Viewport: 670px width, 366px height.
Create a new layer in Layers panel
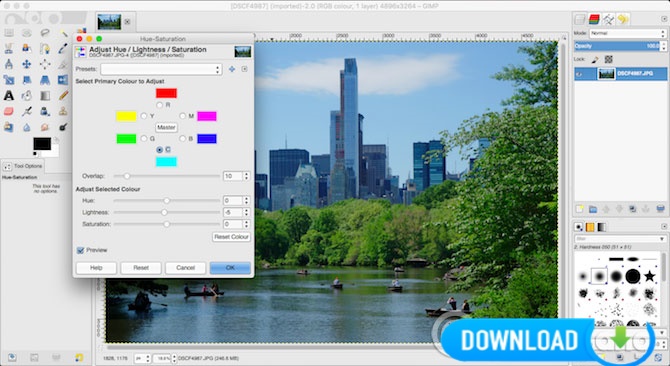tap(580, 209)
